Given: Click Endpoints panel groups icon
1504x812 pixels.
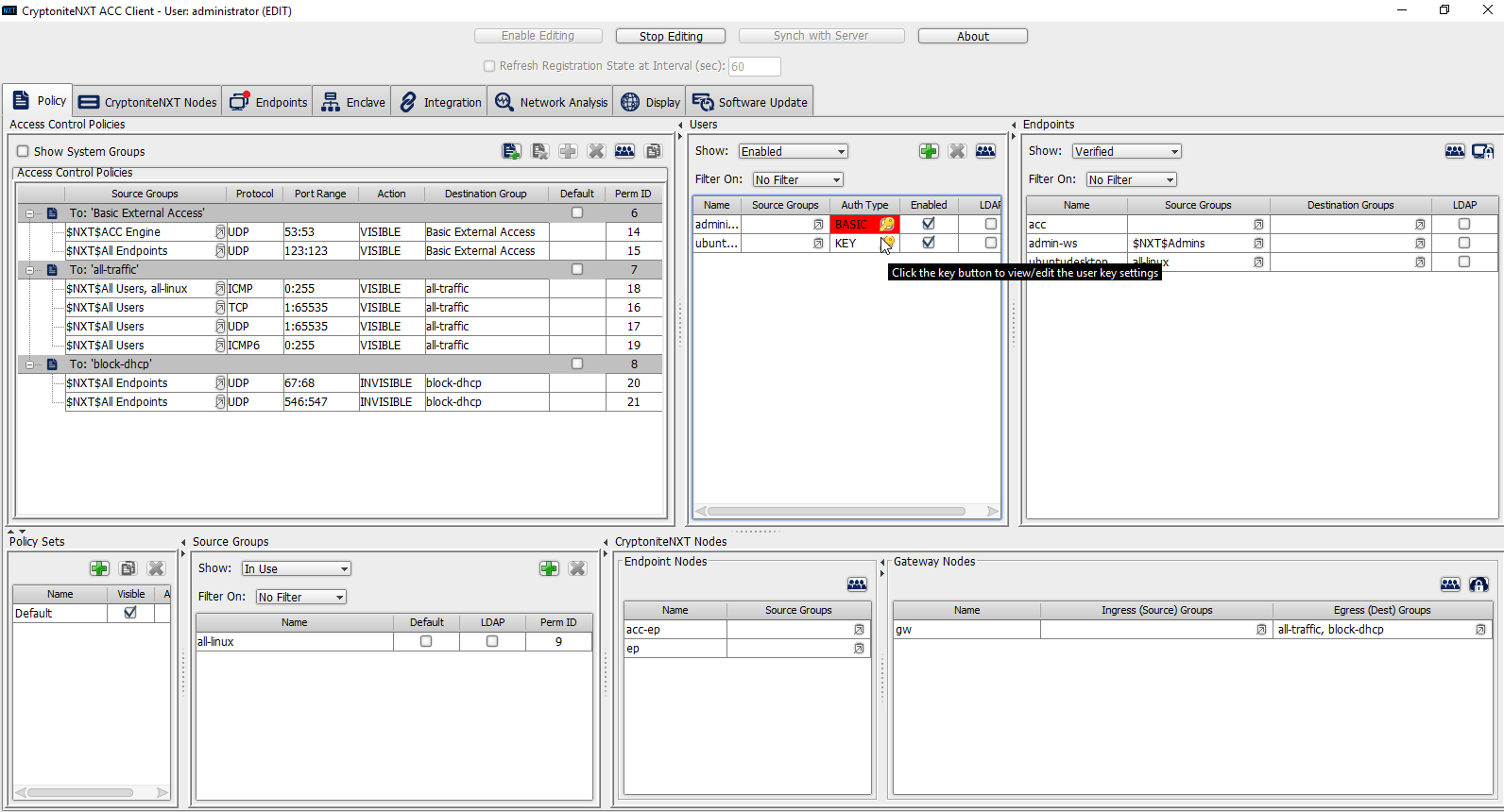Looking at the screenshot, I should point(1455,151).
